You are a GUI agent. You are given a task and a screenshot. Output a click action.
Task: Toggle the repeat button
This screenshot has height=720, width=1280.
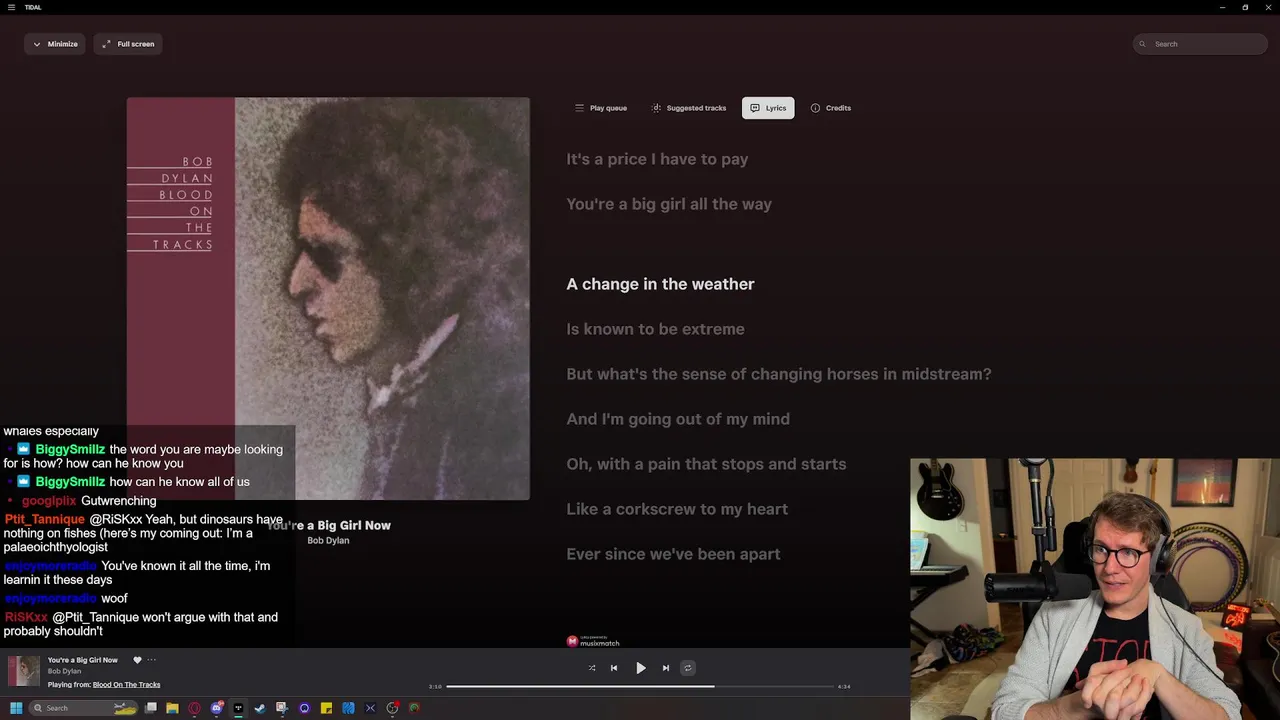point(687,668)
